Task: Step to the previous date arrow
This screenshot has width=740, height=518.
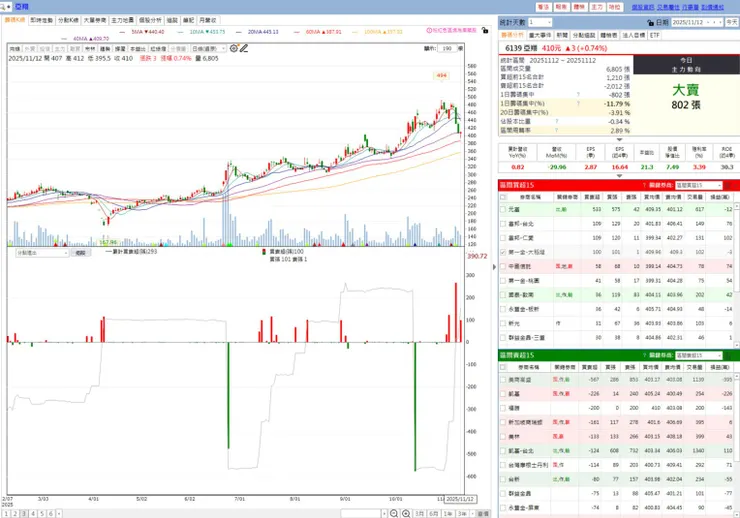Action: click(x=715, y=22)
